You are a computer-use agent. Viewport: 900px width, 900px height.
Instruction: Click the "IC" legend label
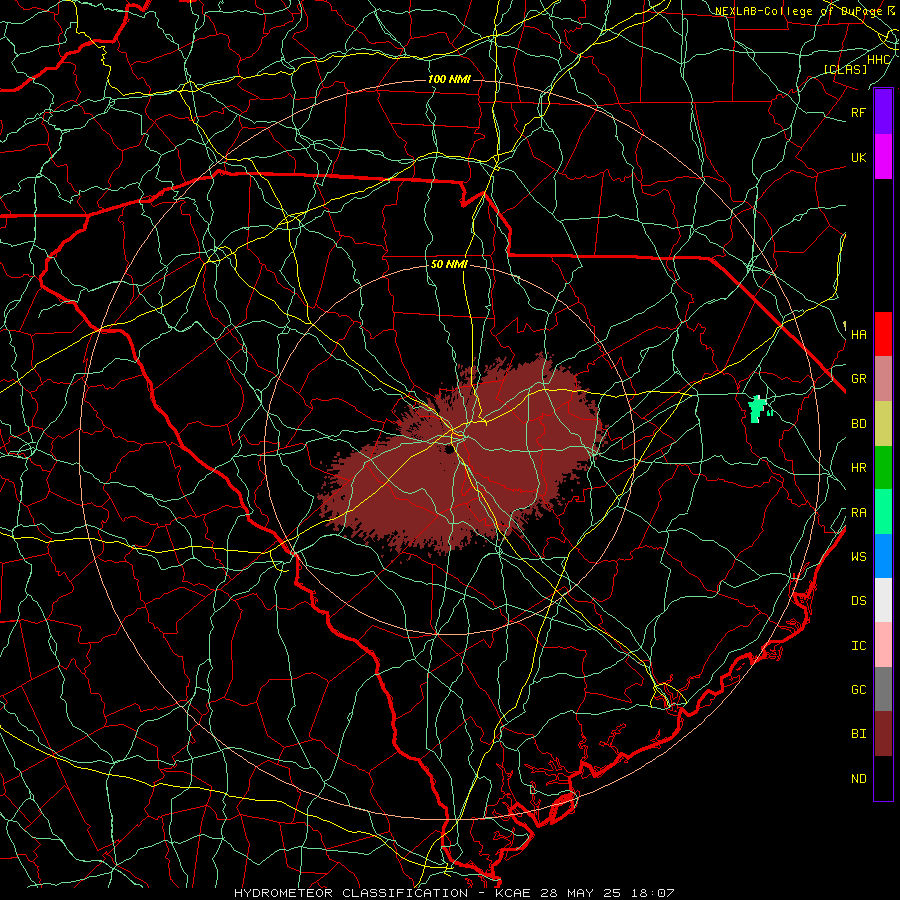(x=858, y=646)
